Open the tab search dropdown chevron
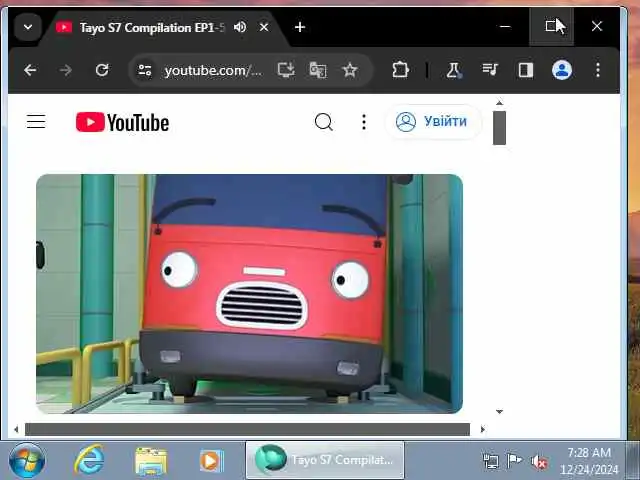Image resolution: width=640 pixels, height=480 pixels. 28,27
